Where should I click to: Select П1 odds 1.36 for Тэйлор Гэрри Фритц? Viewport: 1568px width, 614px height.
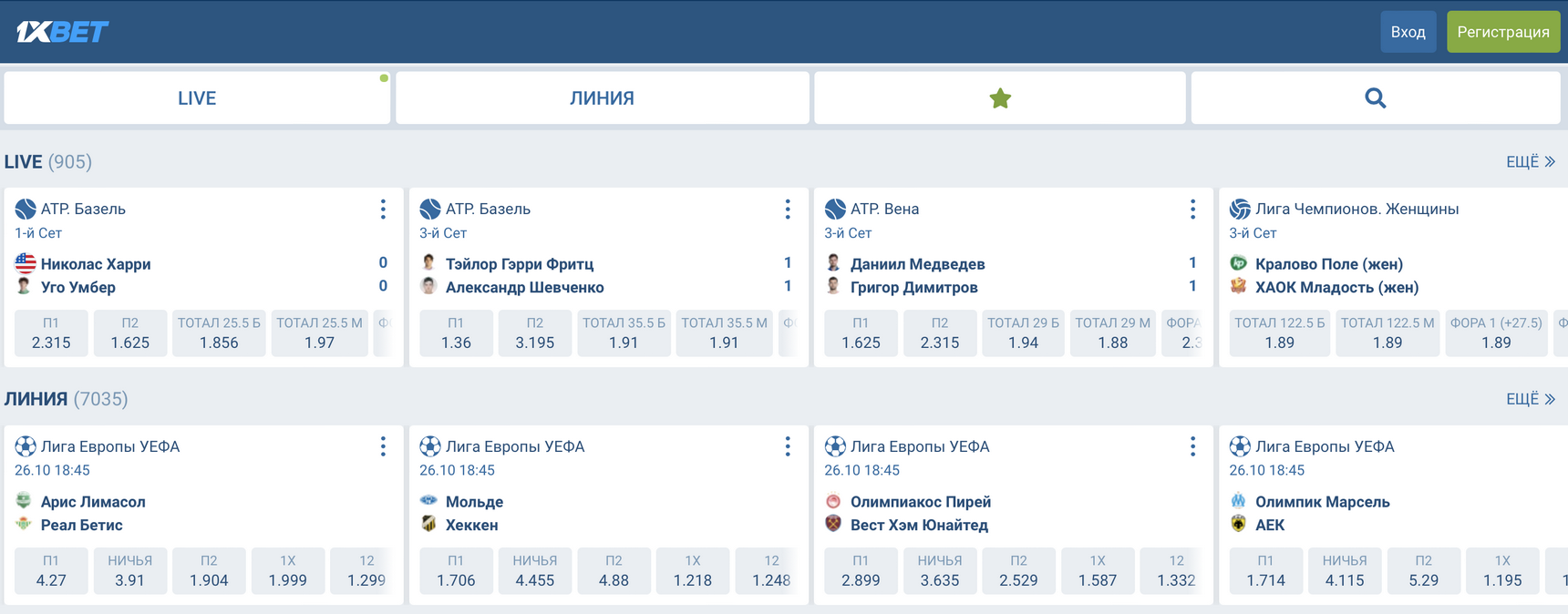[x=456, y=333]
